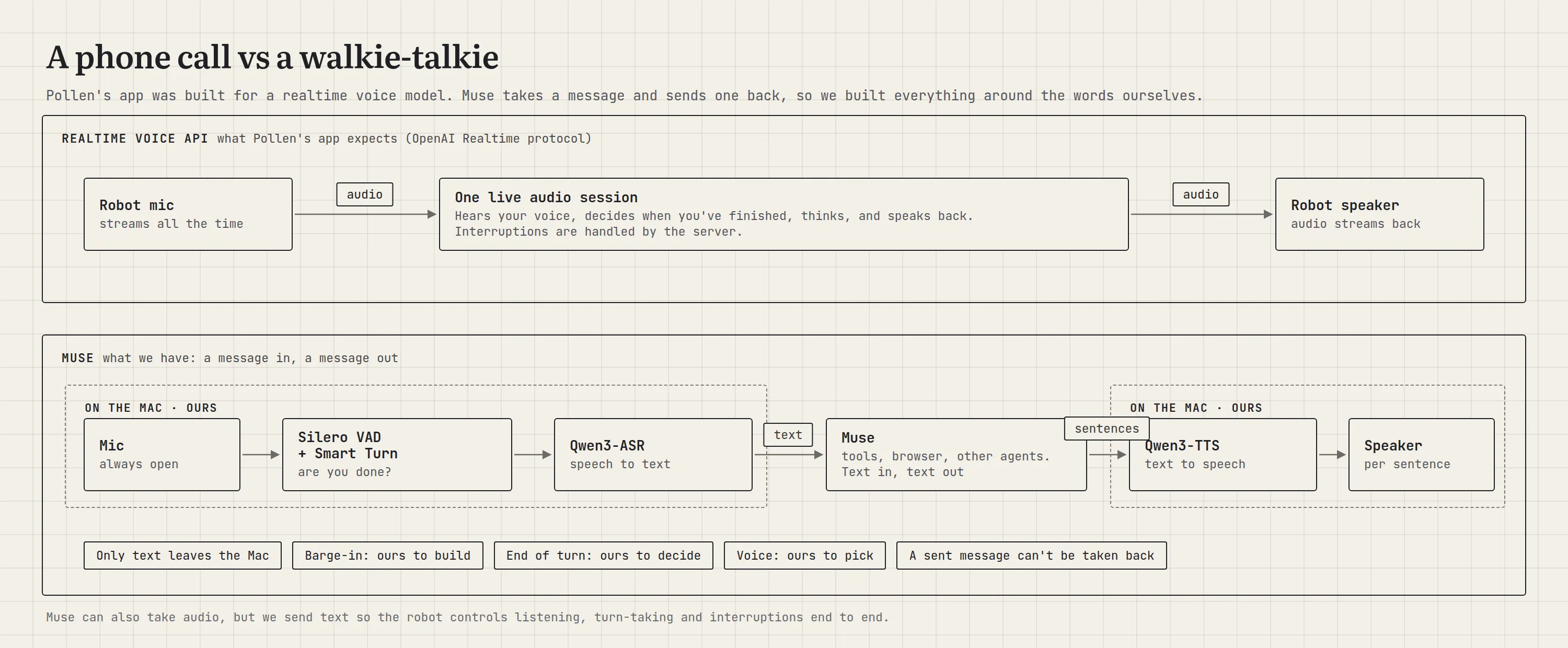Click the 'Barge-in: ours to build' tag
Screen dimensions: 1568x648
pyautogui.click(x=388, y=556)
